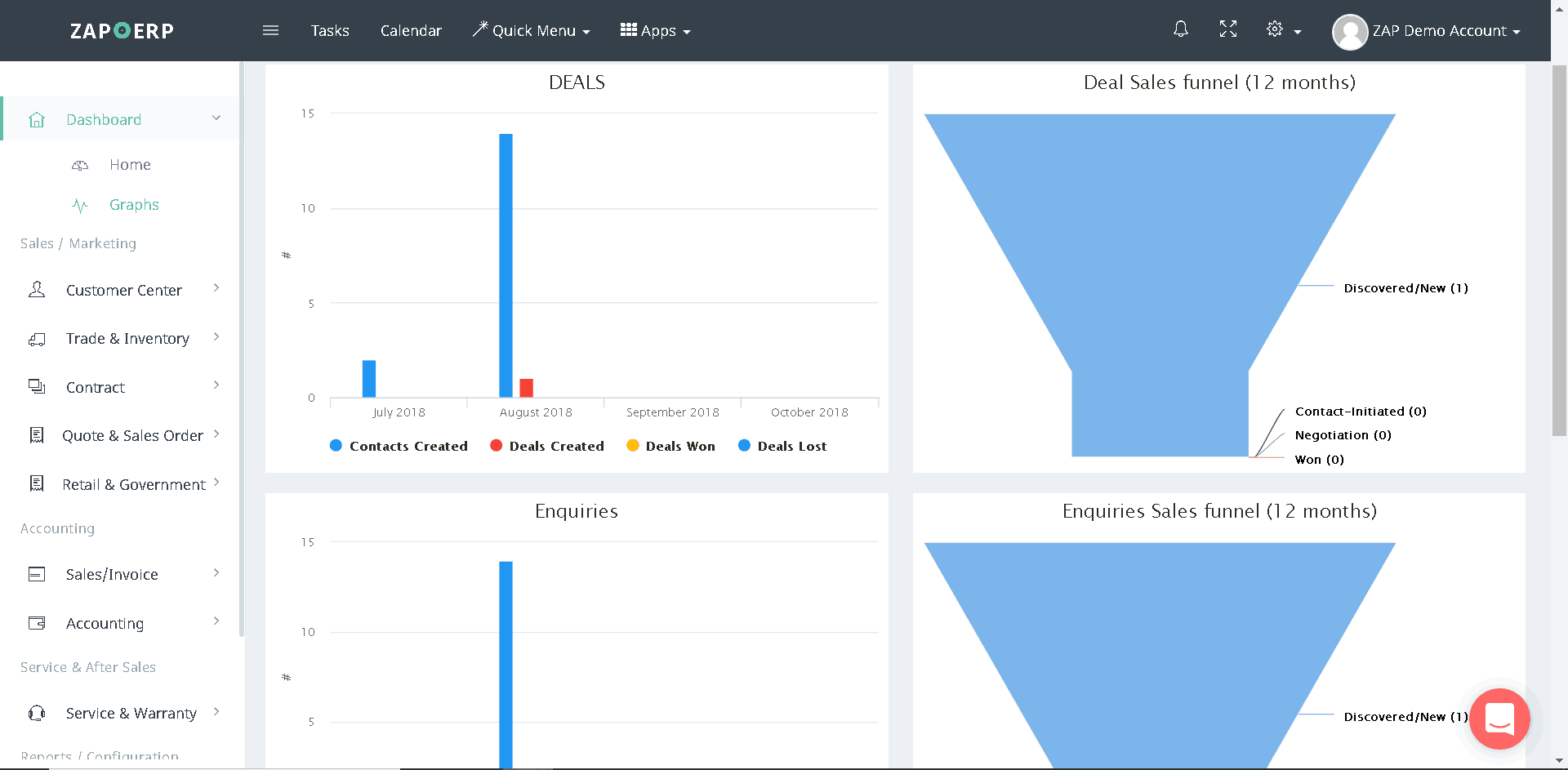Screen dimensions: 1568x770
Task: Open ZAP Demo Account menu
Action: click(1445, 31)
